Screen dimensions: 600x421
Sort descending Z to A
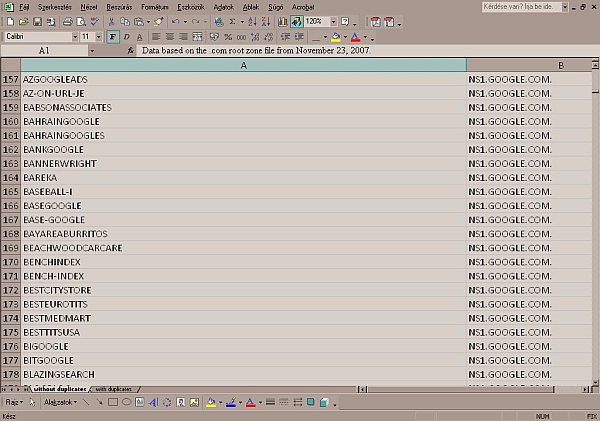coord(266,22)
